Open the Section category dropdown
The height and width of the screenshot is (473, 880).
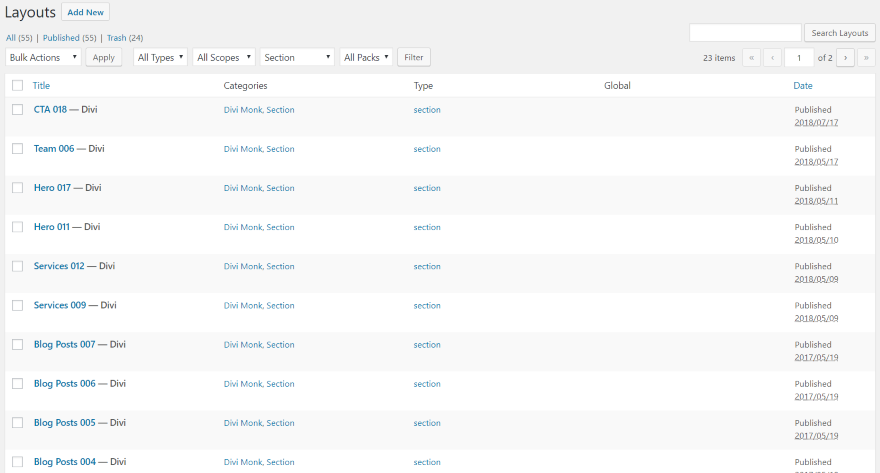point(297,58)
